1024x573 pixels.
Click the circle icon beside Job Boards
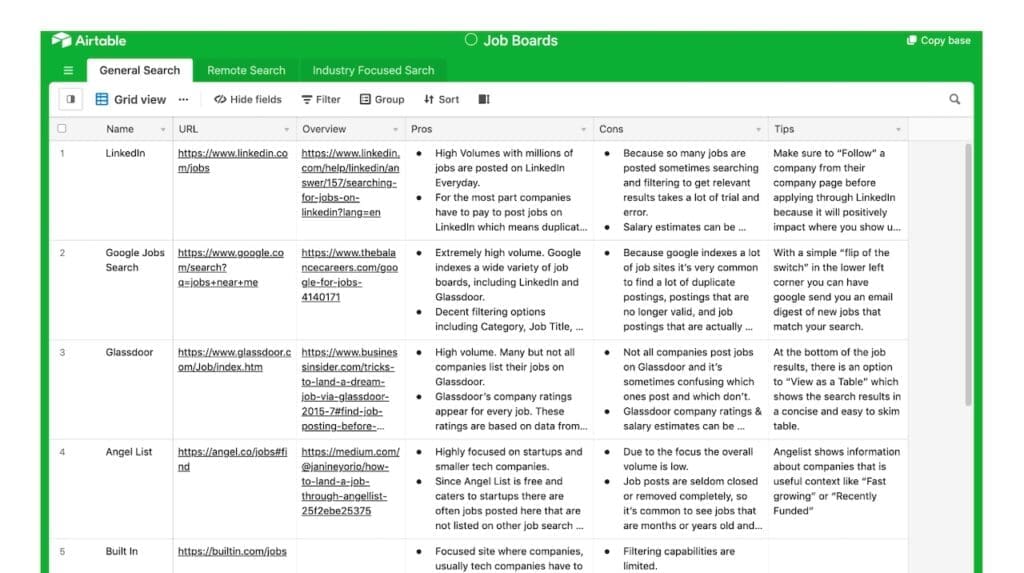[471, 40]
